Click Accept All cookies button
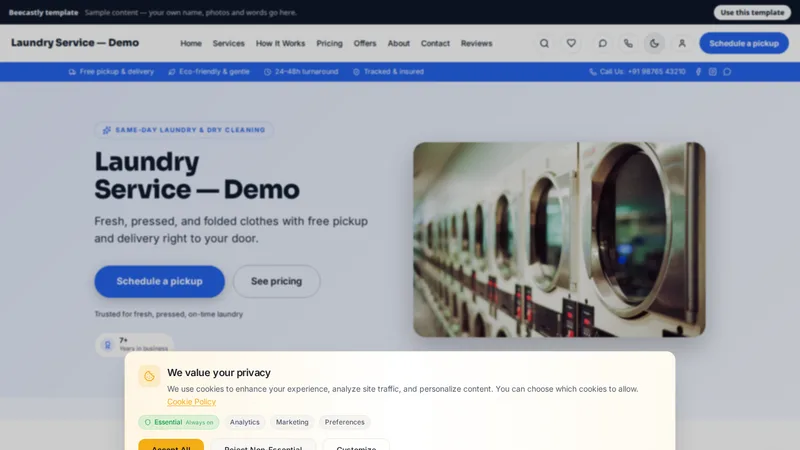The height and width of the screenshot is (450, 800). coord(171,445)
